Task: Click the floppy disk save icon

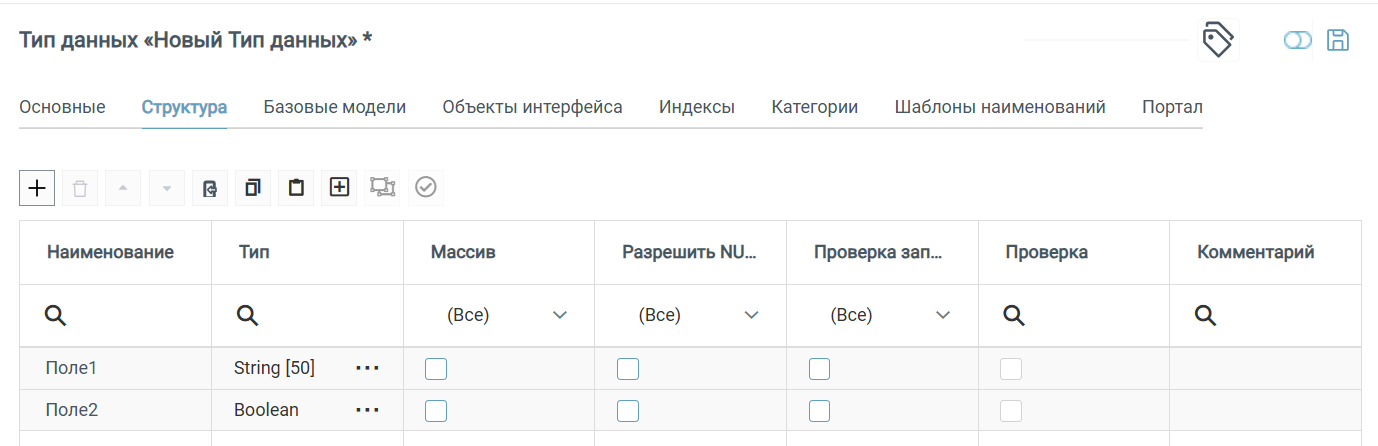Action: (1337, 41)
